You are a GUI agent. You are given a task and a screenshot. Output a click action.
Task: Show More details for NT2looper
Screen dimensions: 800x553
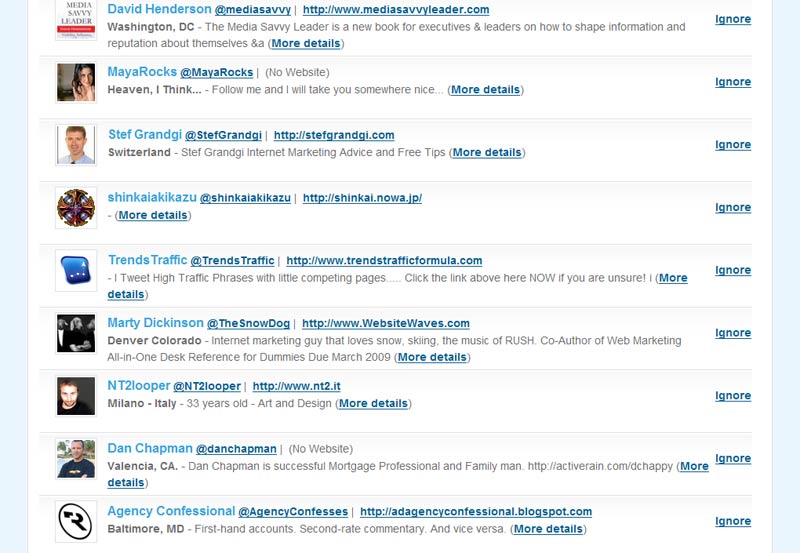[x=373, y=403]
